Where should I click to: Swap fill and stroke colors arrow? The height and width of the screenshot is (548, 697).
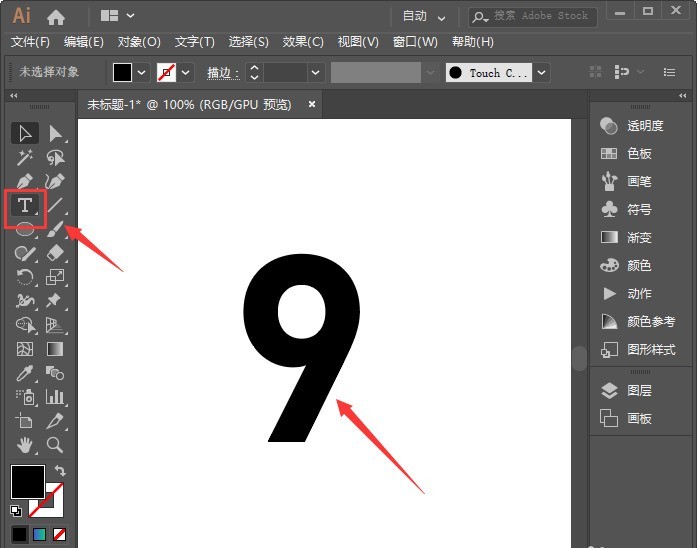click(60, 470)
